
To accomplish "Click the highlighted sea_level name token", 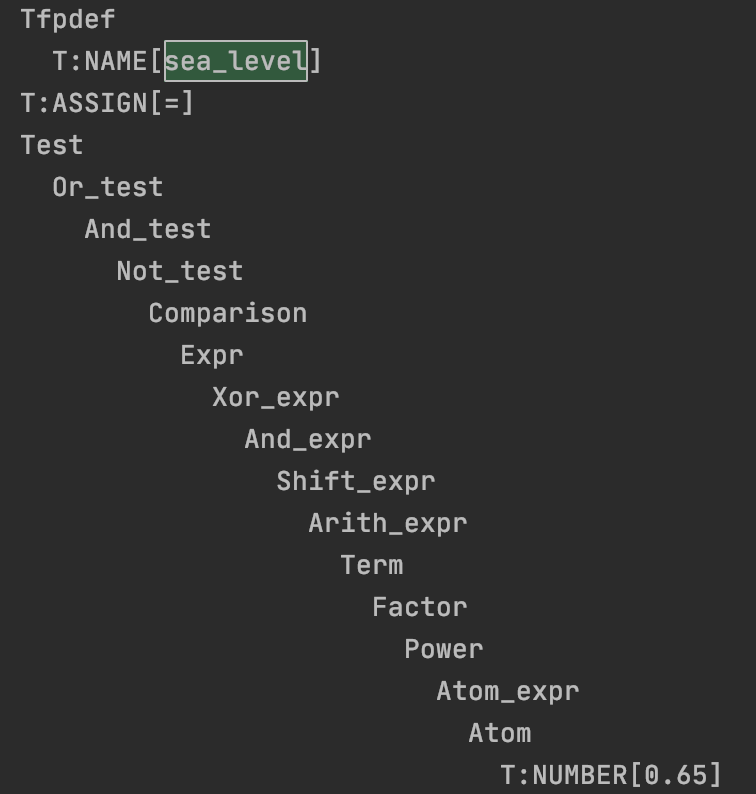I will (236, 61).
